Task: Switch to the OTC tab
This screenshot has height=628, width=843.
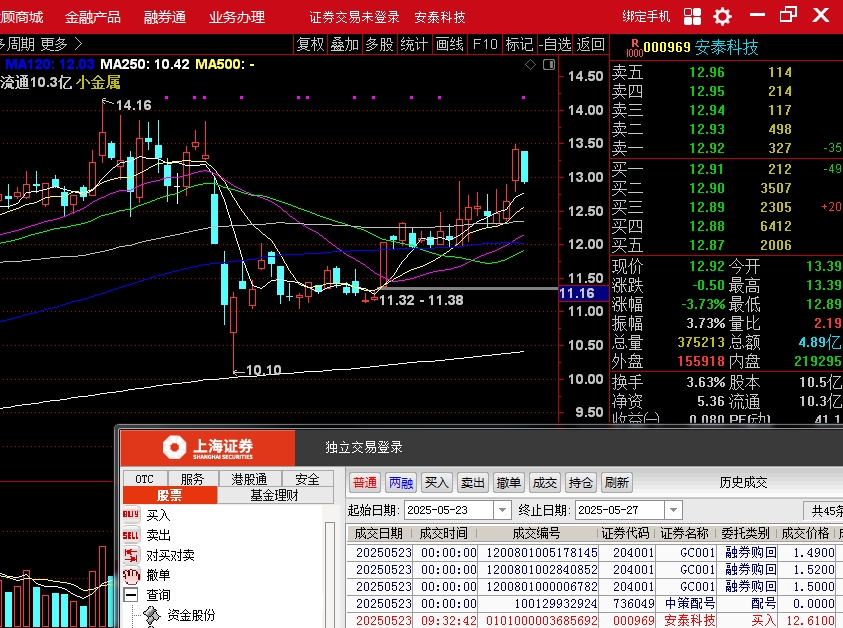Action: tap(144, 479)
